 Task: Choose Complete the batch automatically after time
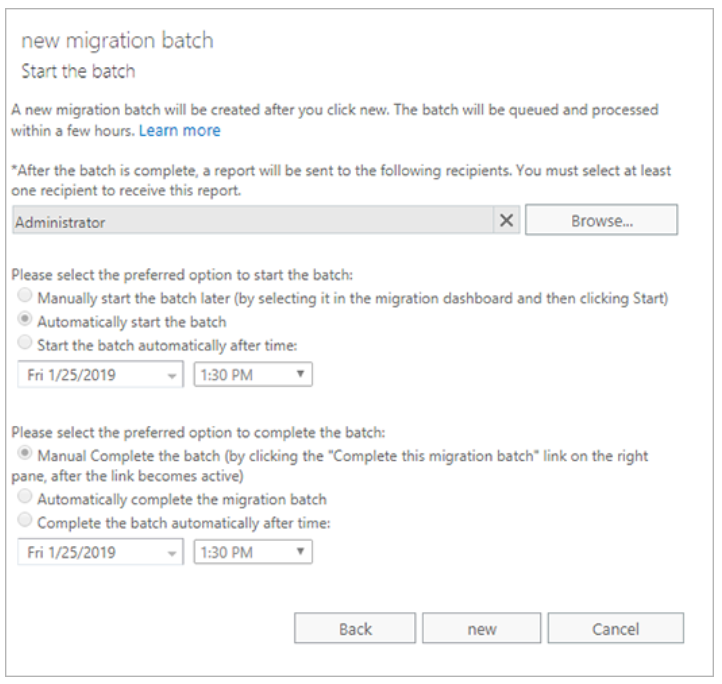pos(25,521)
